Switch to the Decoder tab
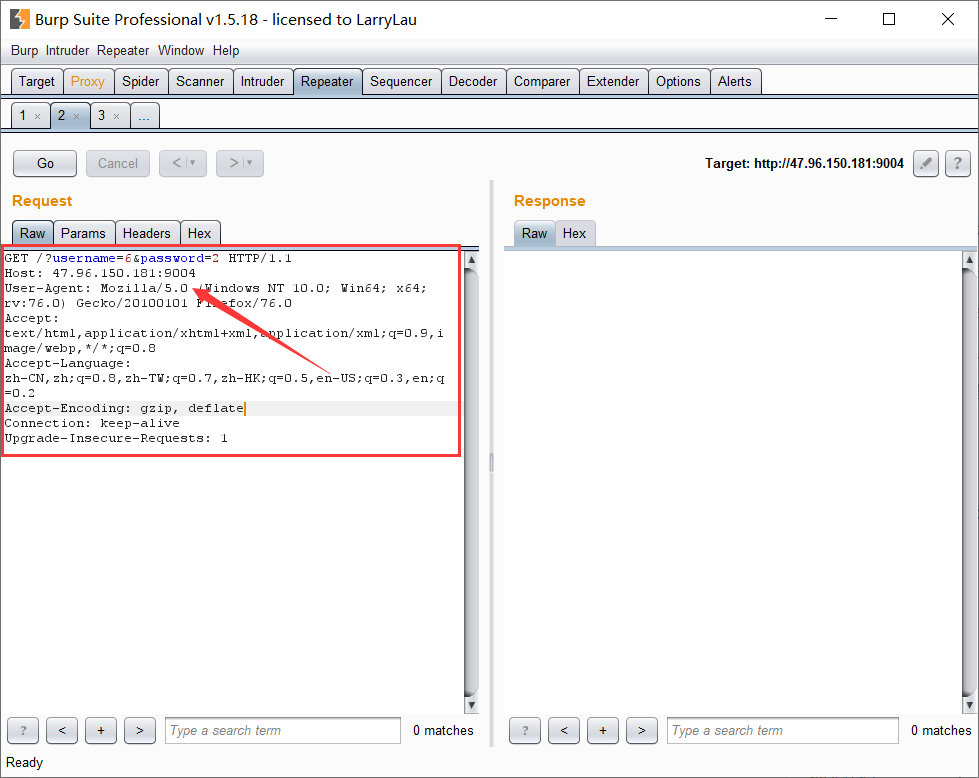 point(473,82)
